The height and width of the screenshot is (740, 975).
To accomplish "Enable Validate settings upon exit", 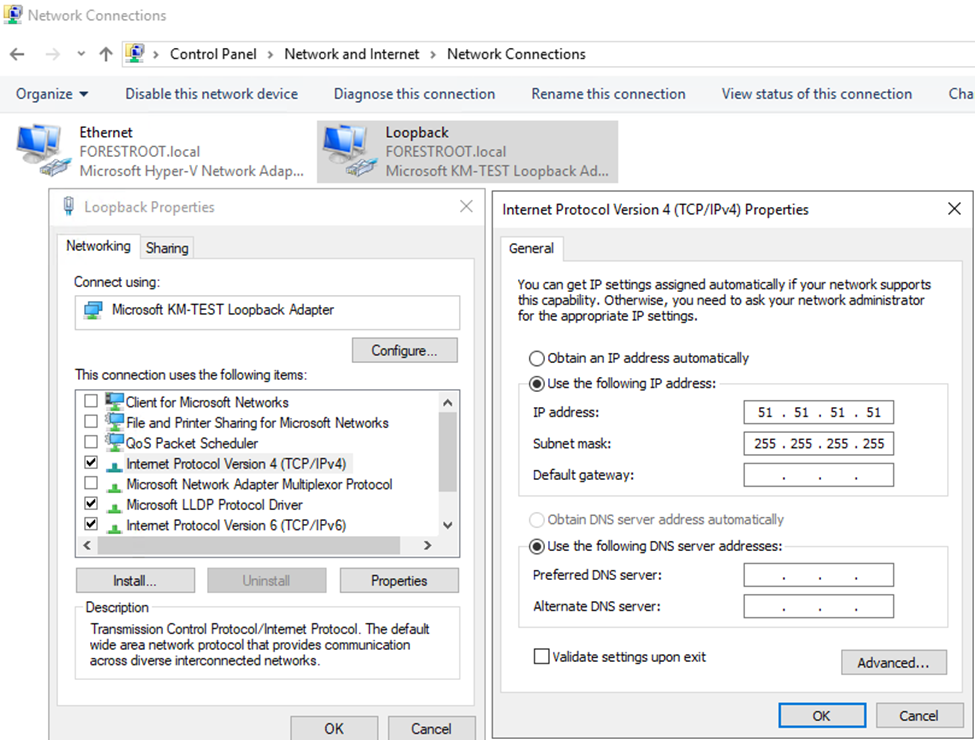I will (x=542, y=657).
